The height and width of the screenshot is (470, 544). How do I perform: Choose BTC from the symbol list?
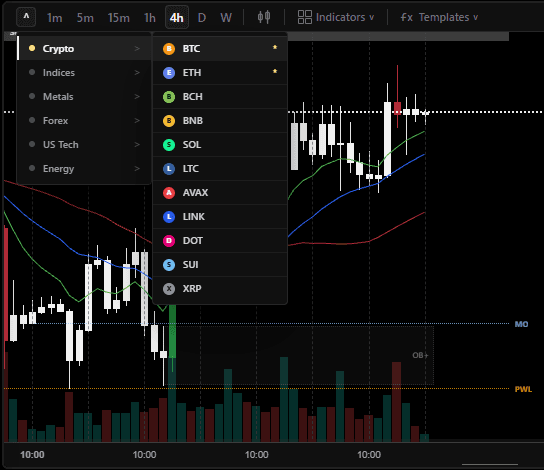tap(220, 49)
